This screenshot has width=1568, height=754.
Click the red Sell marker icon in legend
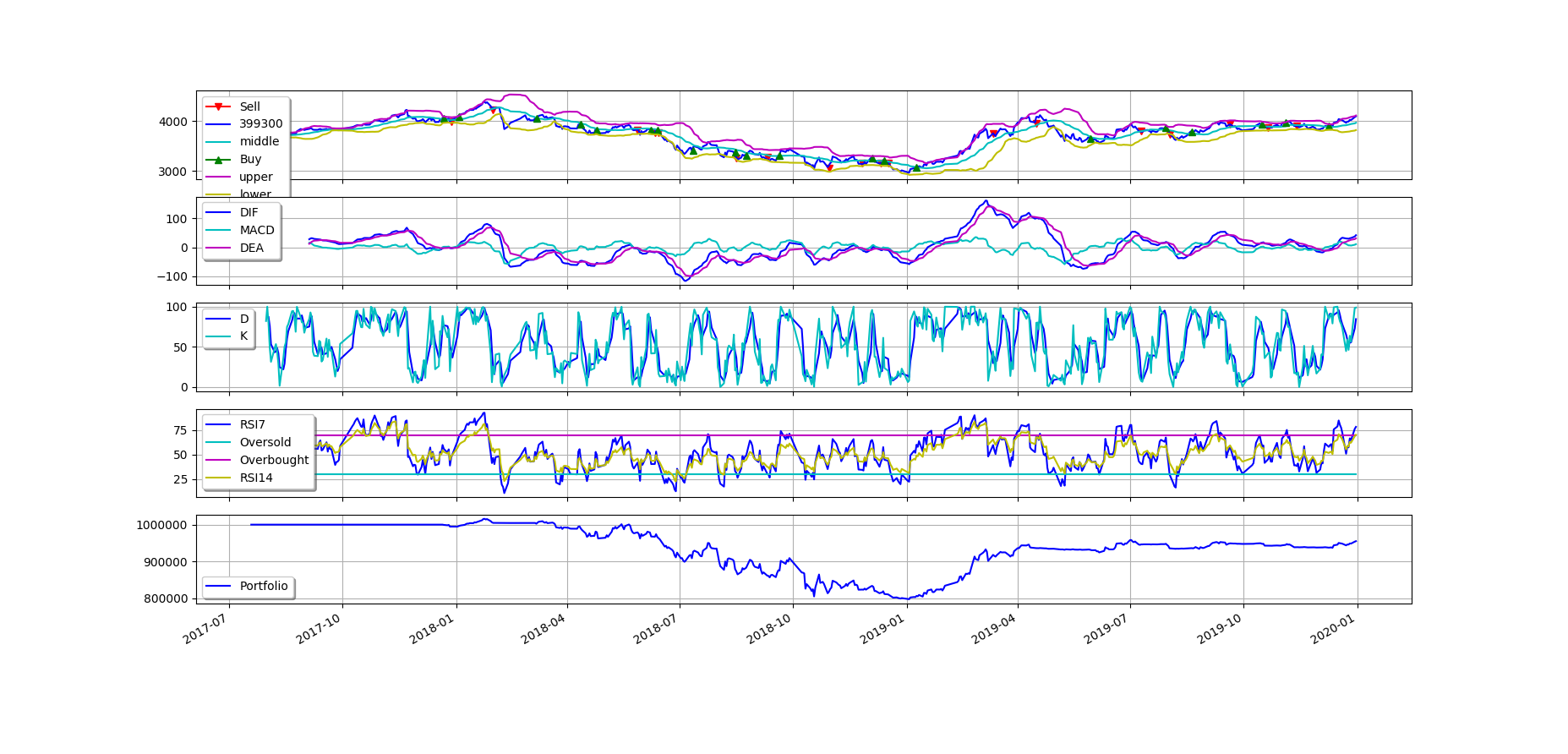(x=218, y=107)
